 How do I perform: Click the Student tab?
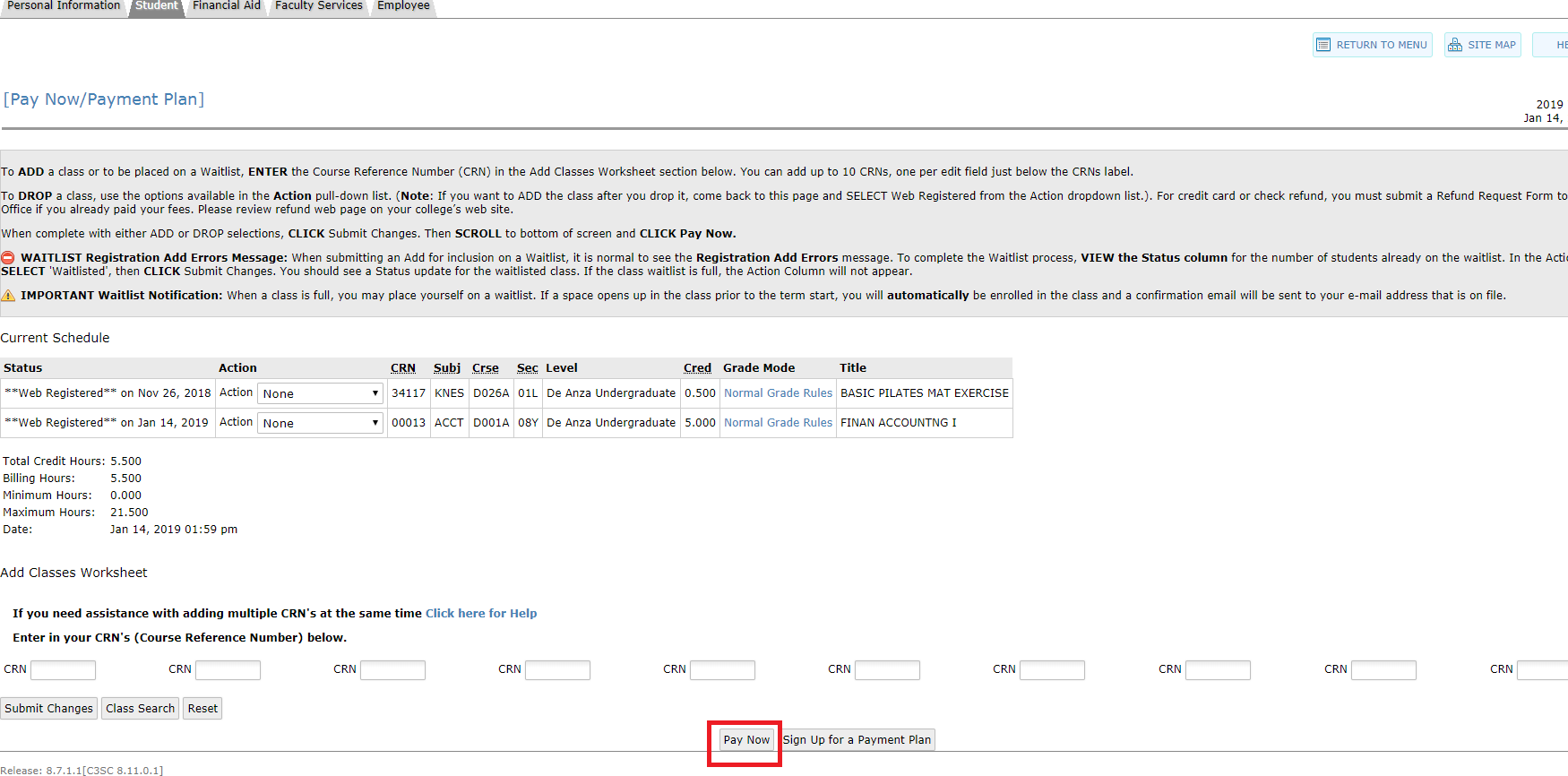click(x=157, y=6)
